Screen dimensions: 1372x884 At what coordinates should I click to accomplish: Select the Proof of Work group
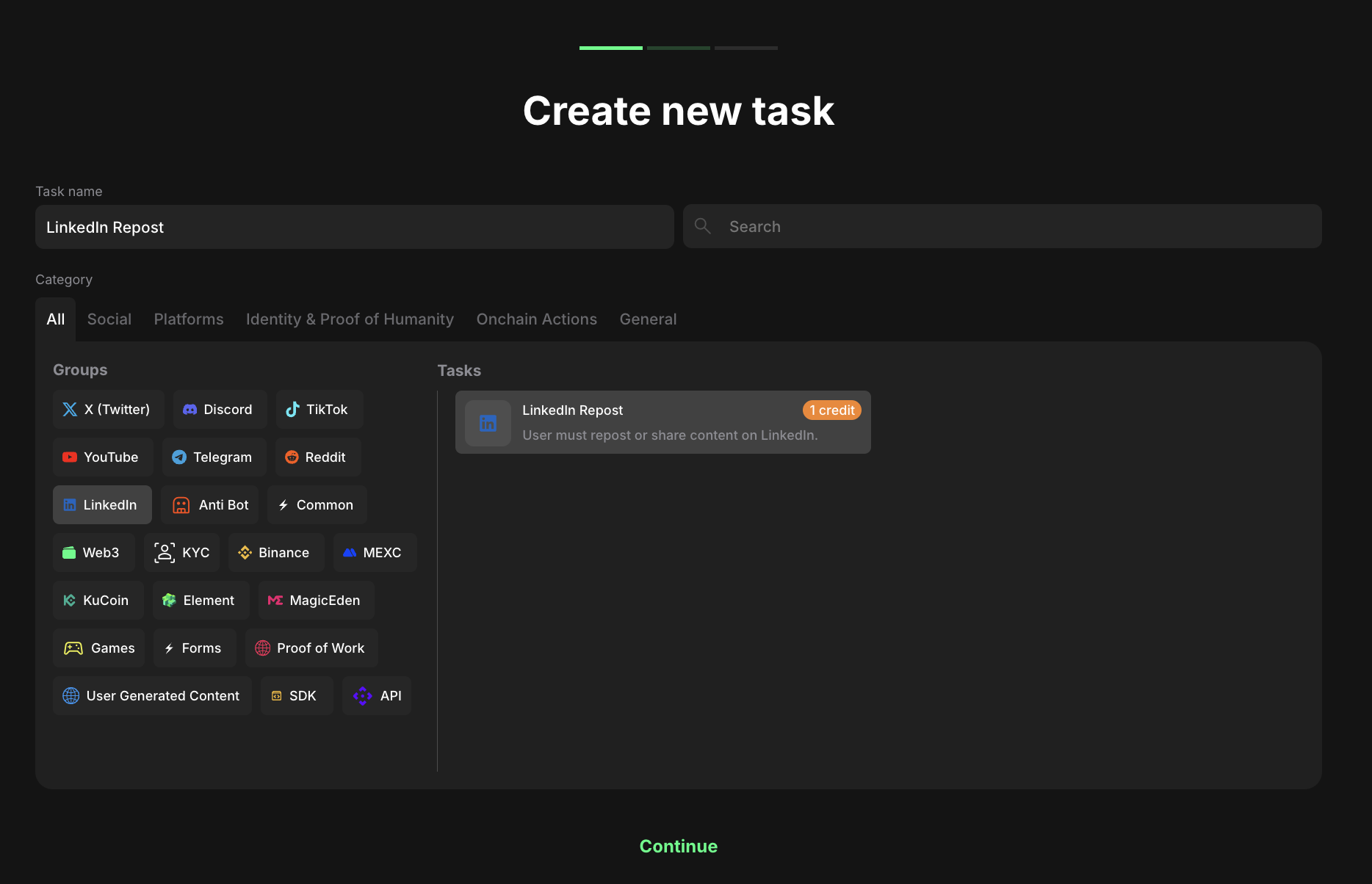(311, 648)
